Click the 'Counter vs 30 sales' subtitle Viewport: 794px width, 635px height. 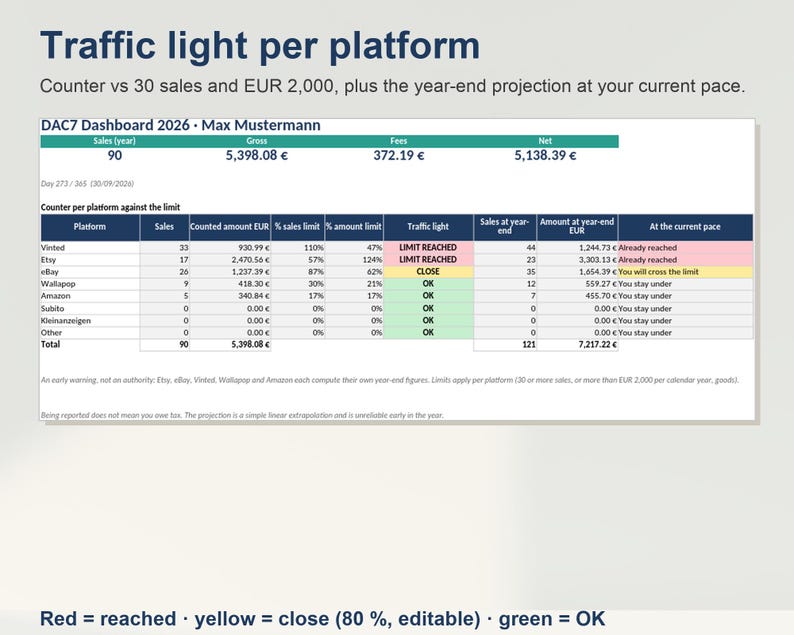click(x=392, y=86)
